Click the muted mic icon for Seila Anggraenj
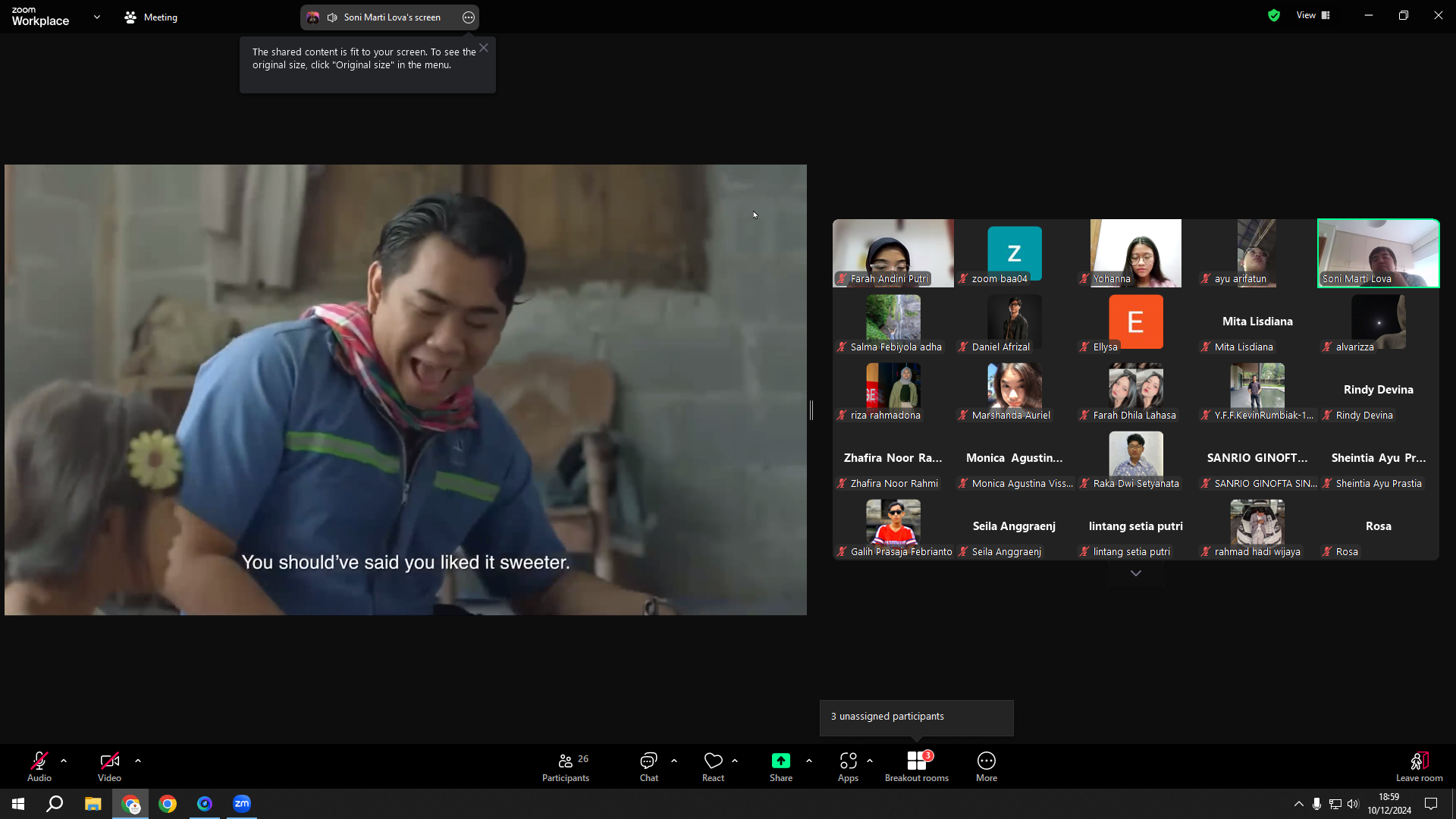This screenshot has height=819, width=1456. (x=963, y=552)
